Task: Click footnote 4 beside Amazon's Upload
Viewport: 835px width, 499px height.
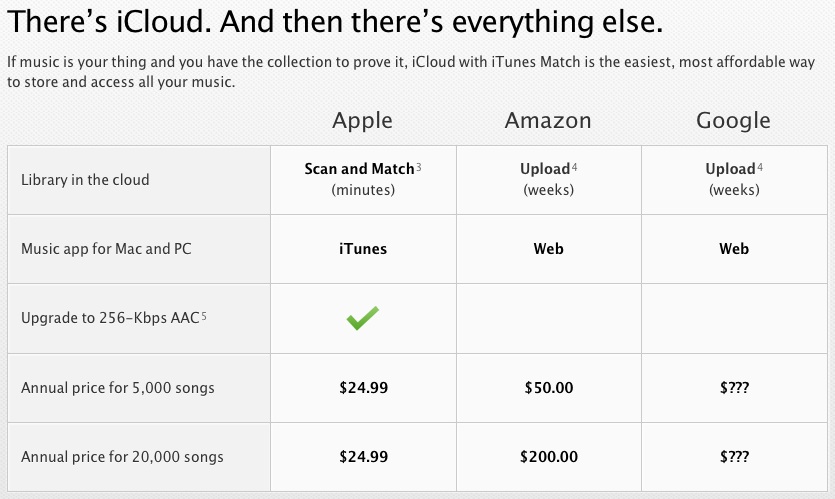Action: 574,167
